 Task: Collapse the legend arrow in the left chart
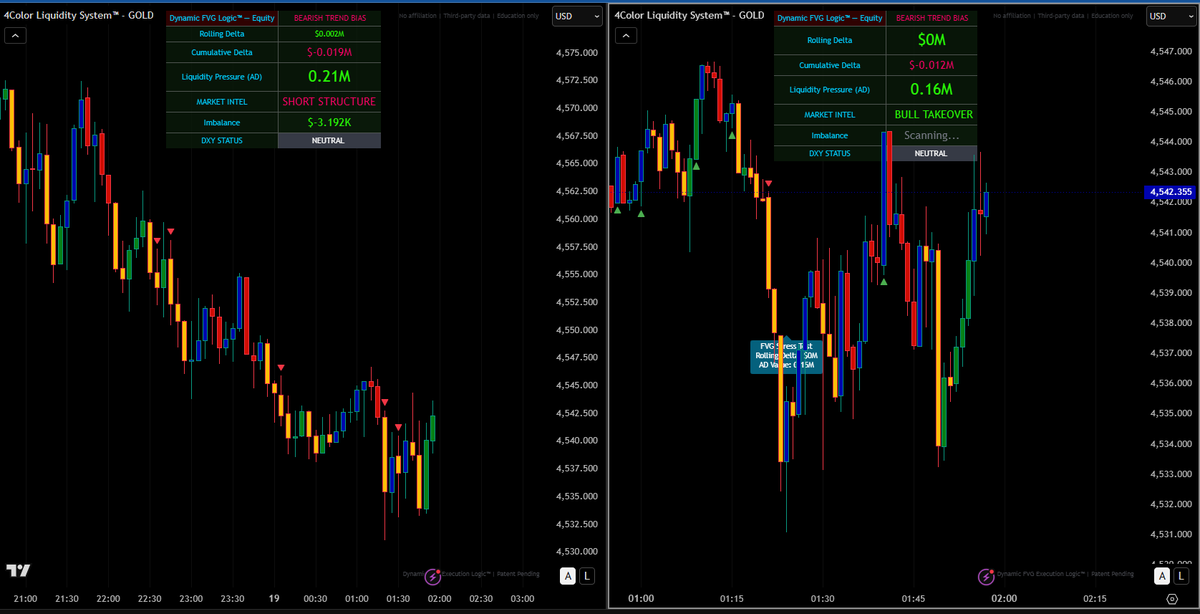(15, 35)
